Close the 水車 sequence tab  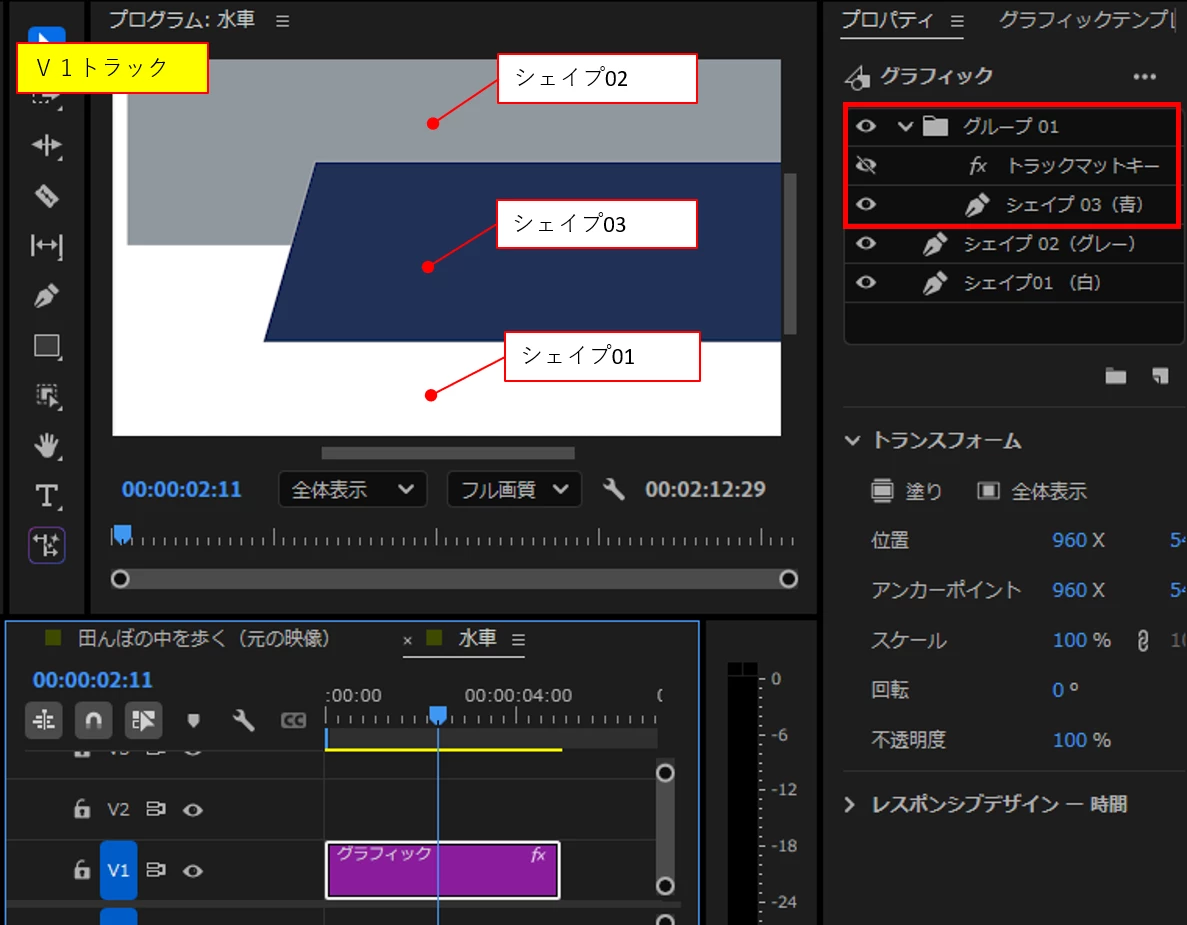[x=407, y=640]
